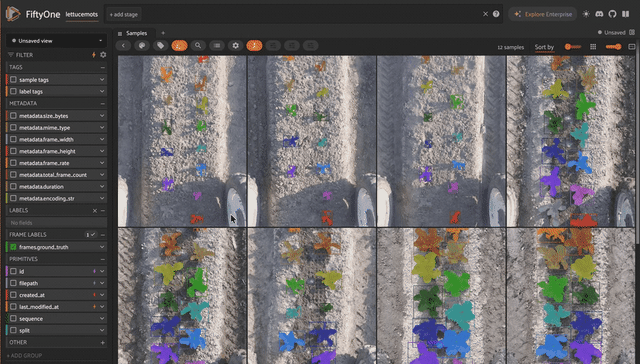The height and width of the screenshot is (364, 640).
Task: Check the metadata.total_frame_count field
Action: click(x=13, y=175)
